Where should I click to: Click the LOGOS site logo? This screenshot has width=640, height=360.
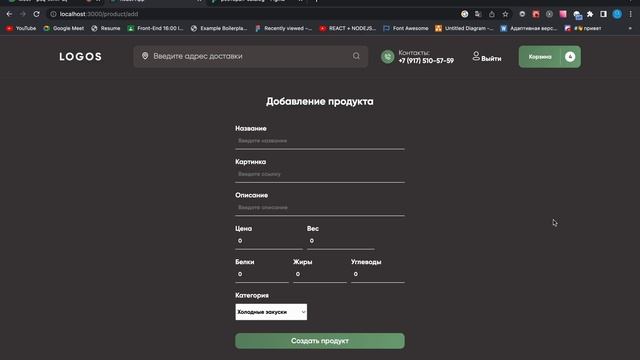pyautogui.click(x=80, y=57)
